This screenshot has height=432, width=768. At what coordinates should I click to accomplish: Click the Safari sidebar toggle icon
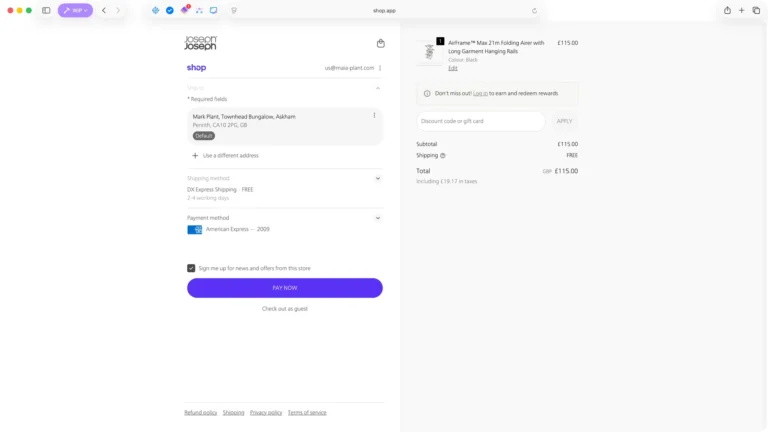46,10
